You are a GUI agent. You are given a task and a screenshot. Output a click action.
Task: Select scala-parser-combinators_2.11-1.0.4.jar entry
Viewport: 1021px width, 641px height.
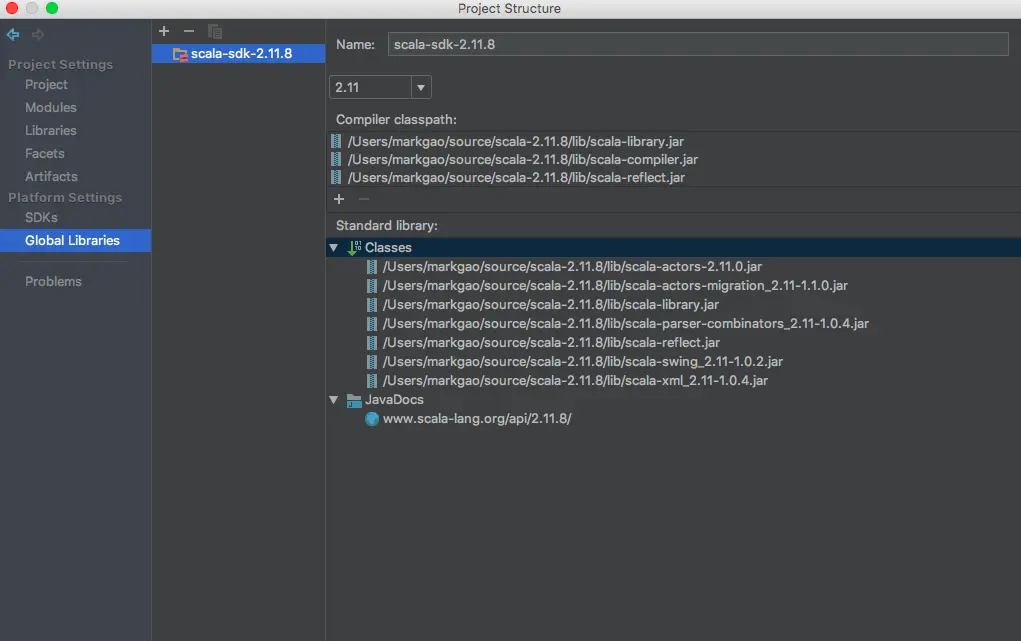pyautogui.click(x=626, y=323)
